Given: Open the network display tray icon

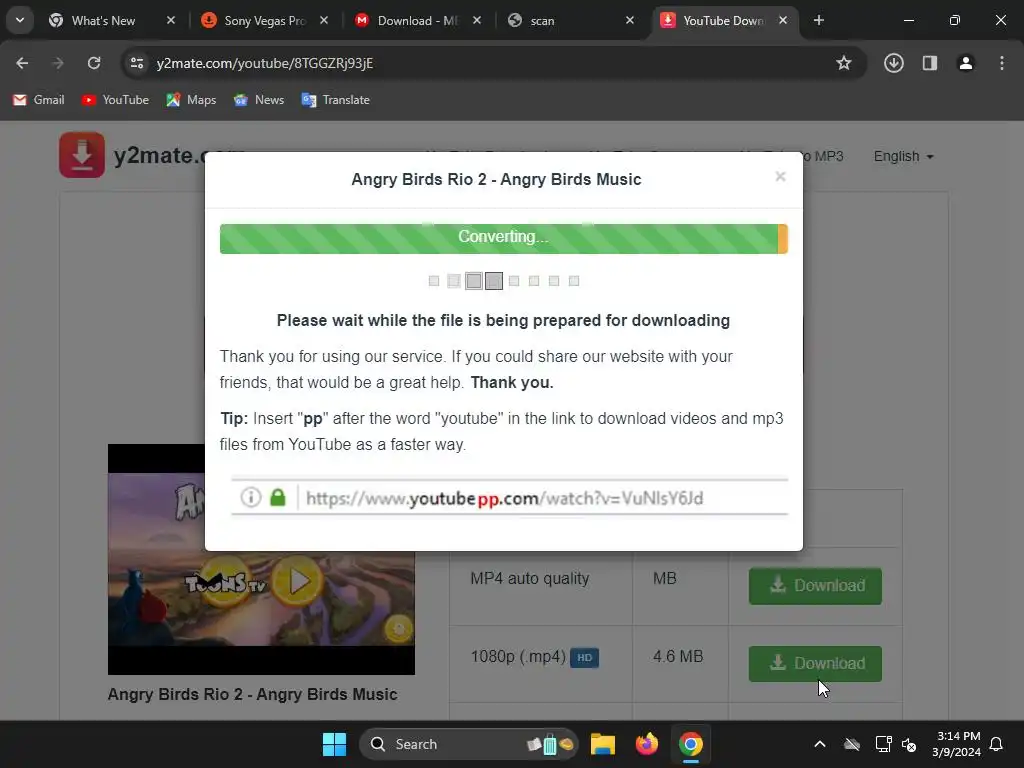Looking at the screenshot, I should (x=883, y=744).
